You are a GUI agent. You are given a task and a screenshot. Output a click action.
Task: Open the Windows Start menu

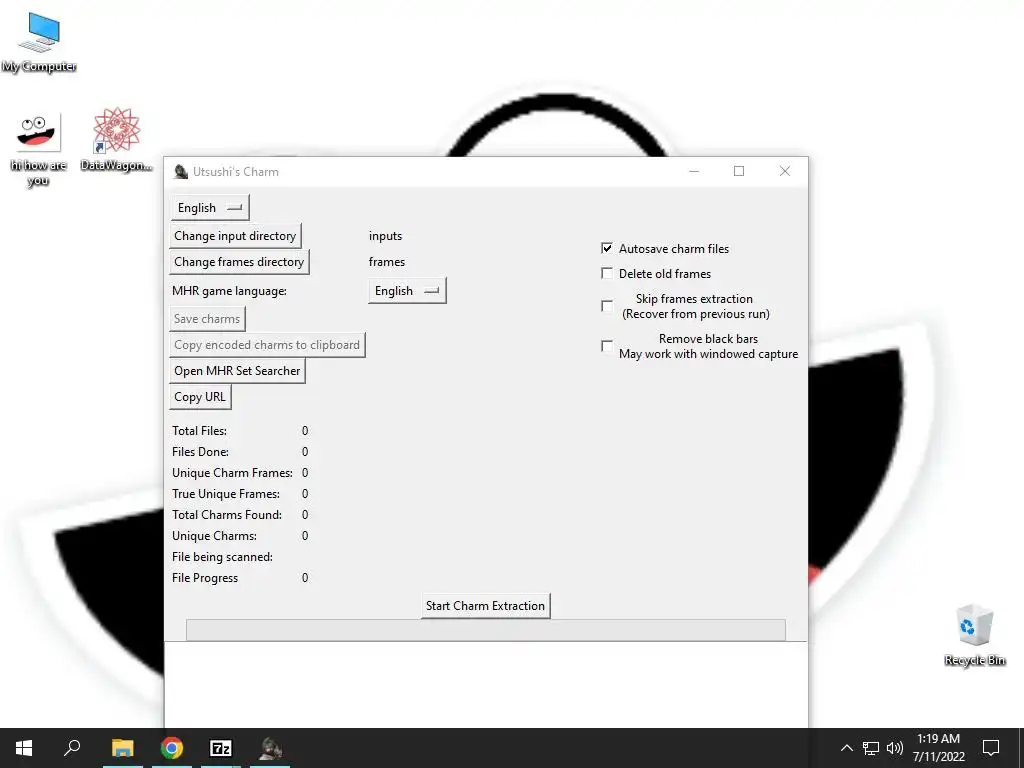[x=24, y=748]
